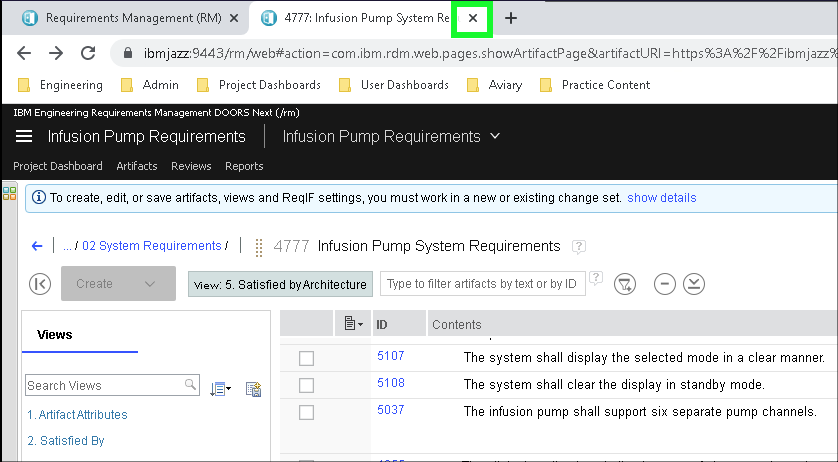The height and width of the screenshot is (462, 838).
Task: Click the show details link
Action: click(661, 198)
